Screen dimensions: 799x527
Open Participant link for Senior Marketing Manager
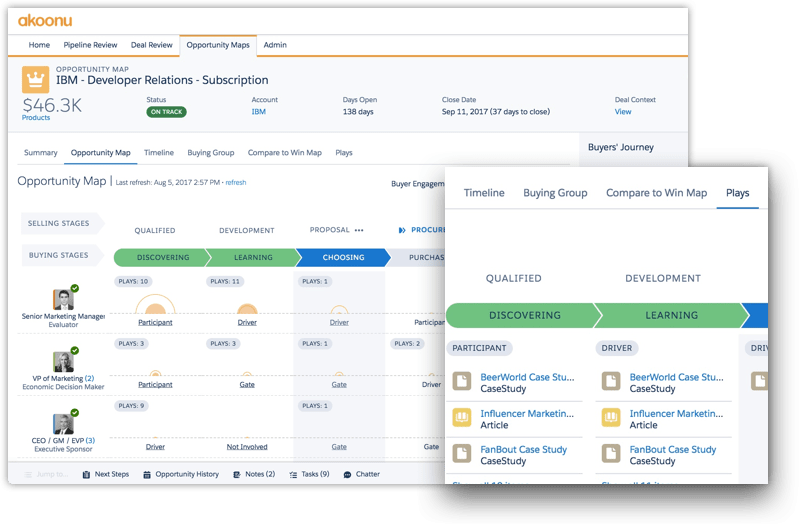coord(155,323)
